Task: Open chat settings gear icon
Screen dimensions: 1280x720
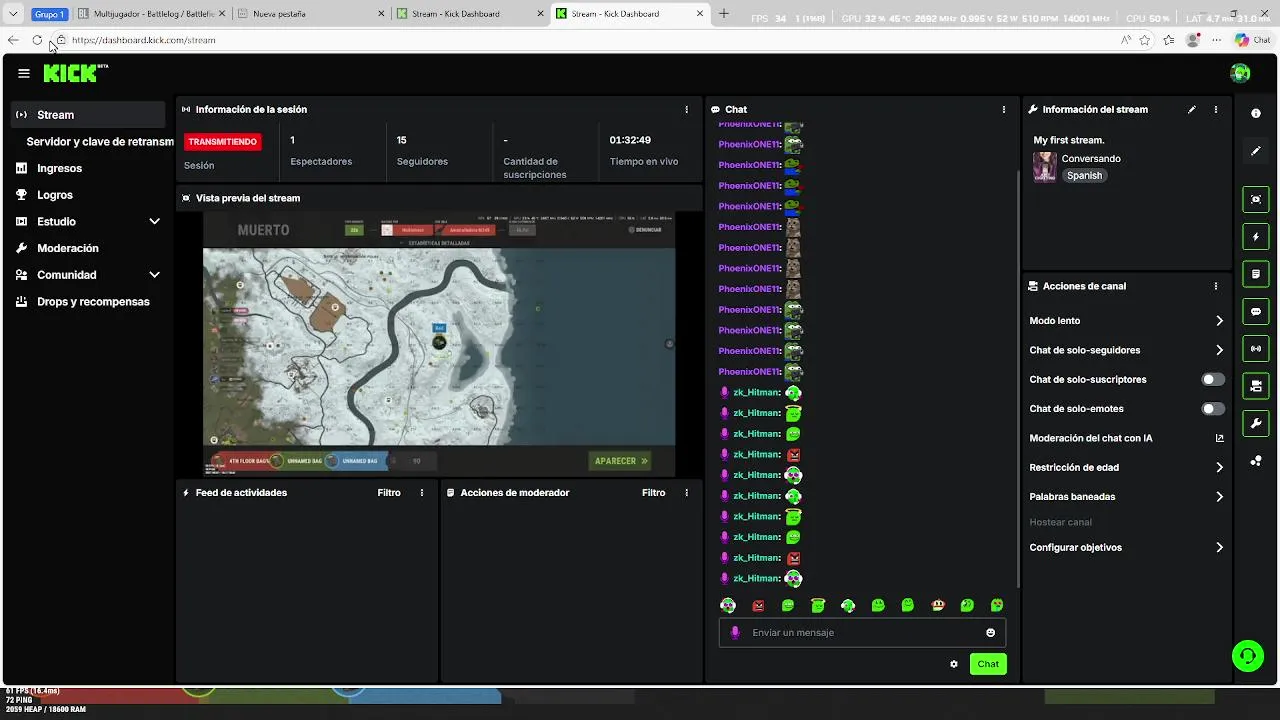Action: tap(954, 664)
